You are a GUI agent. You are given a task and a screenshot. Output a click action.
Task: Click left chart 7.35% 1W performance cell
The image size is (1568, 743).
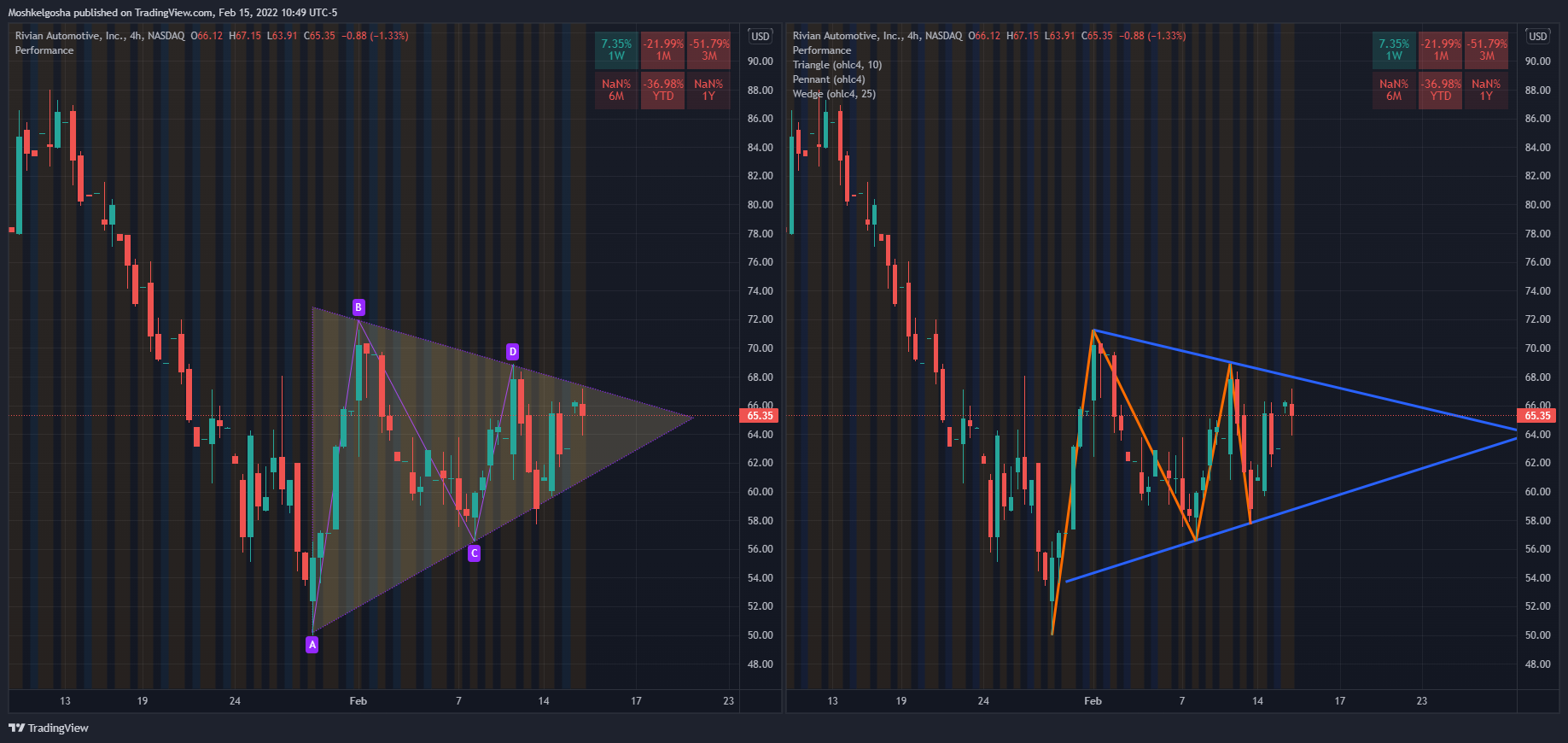(x=616, y=50)
